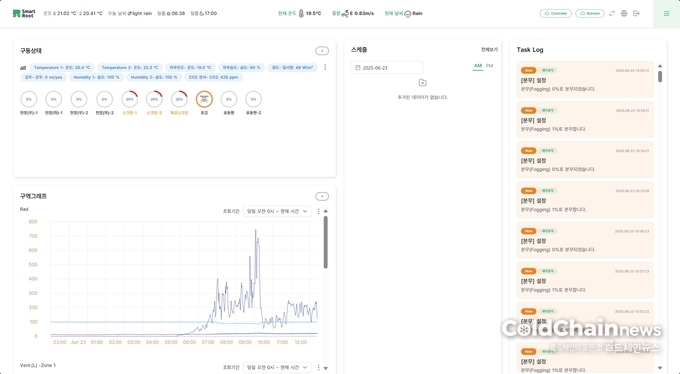Viewport: 680px width, 374px height.
Task: Click the Task Log scrollbar thumb
Action: (660, 76)
